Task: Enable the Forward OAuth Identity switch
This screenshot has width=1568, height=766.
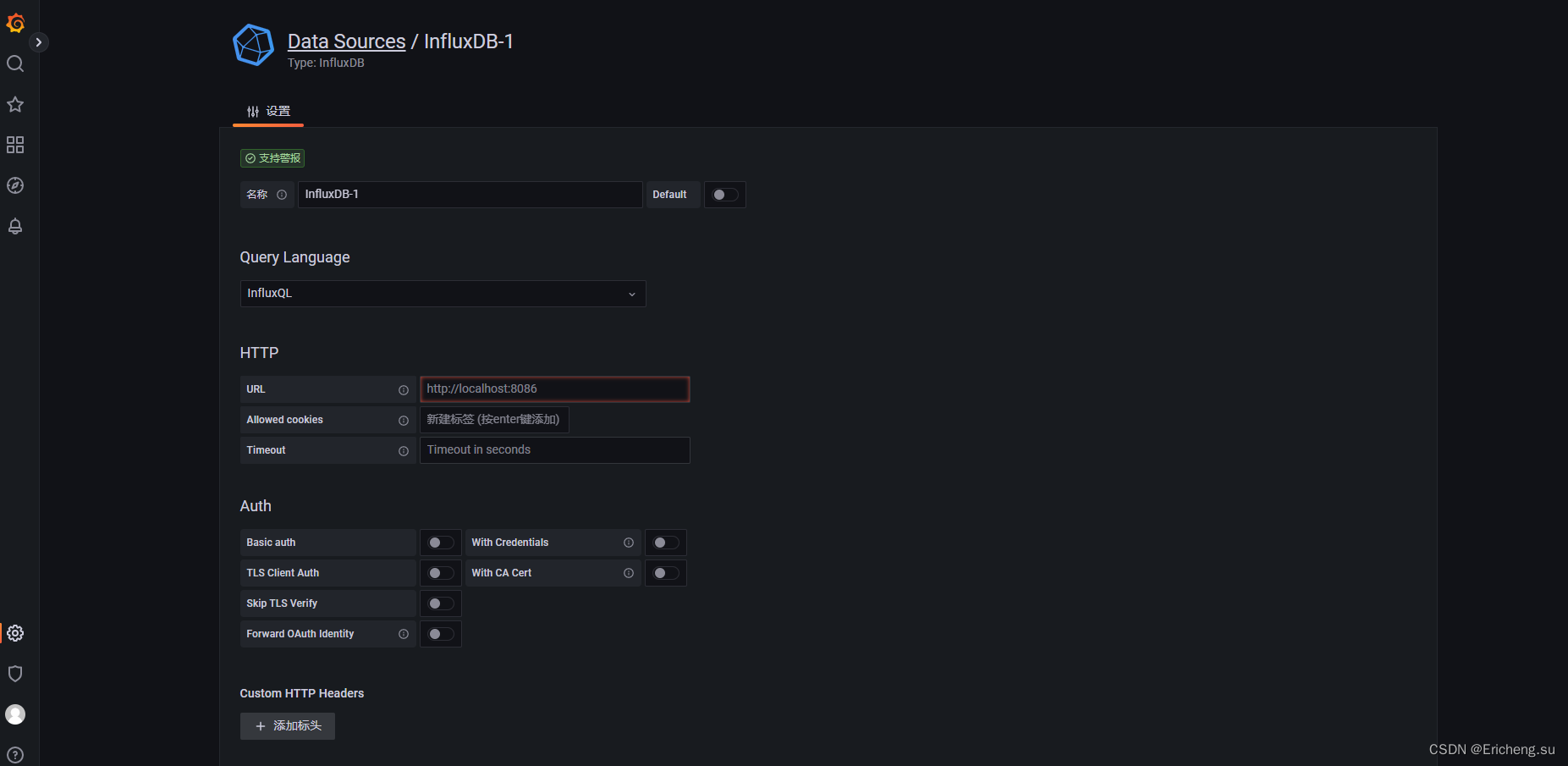Action: point(441,634)
